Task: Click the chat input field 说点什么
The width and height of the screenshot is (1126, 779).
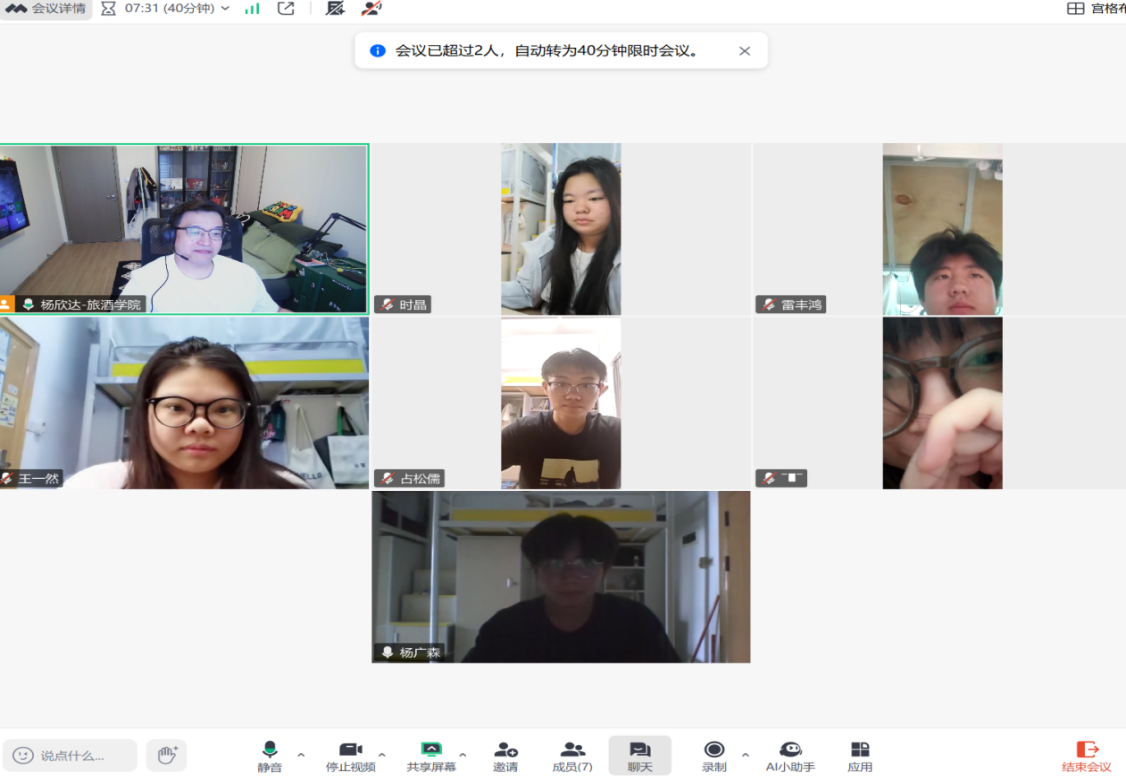Action: [70, 755]
